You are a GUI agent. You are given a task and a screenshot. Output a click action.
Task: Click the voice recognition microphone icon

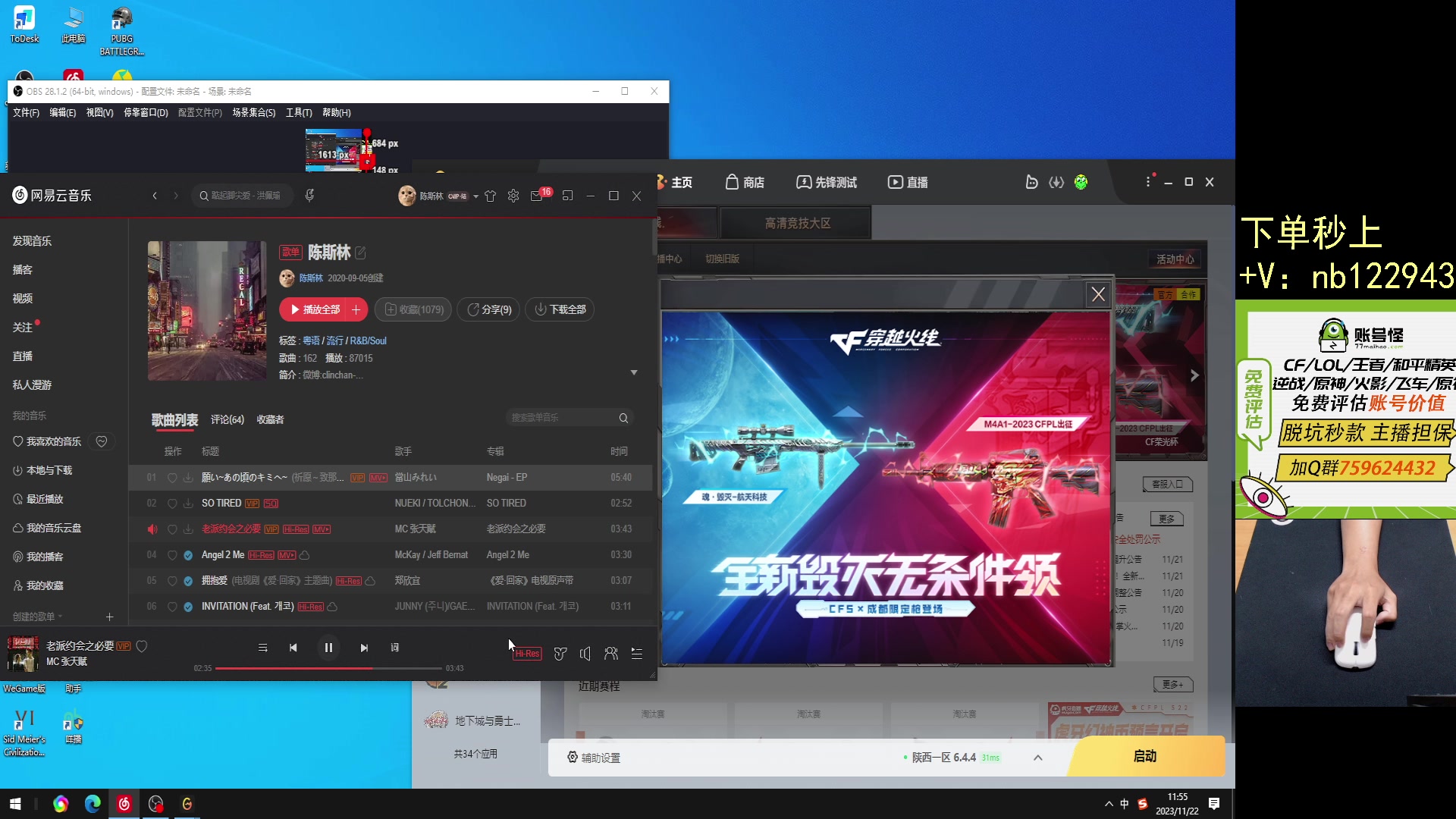[x=309, y=196]
